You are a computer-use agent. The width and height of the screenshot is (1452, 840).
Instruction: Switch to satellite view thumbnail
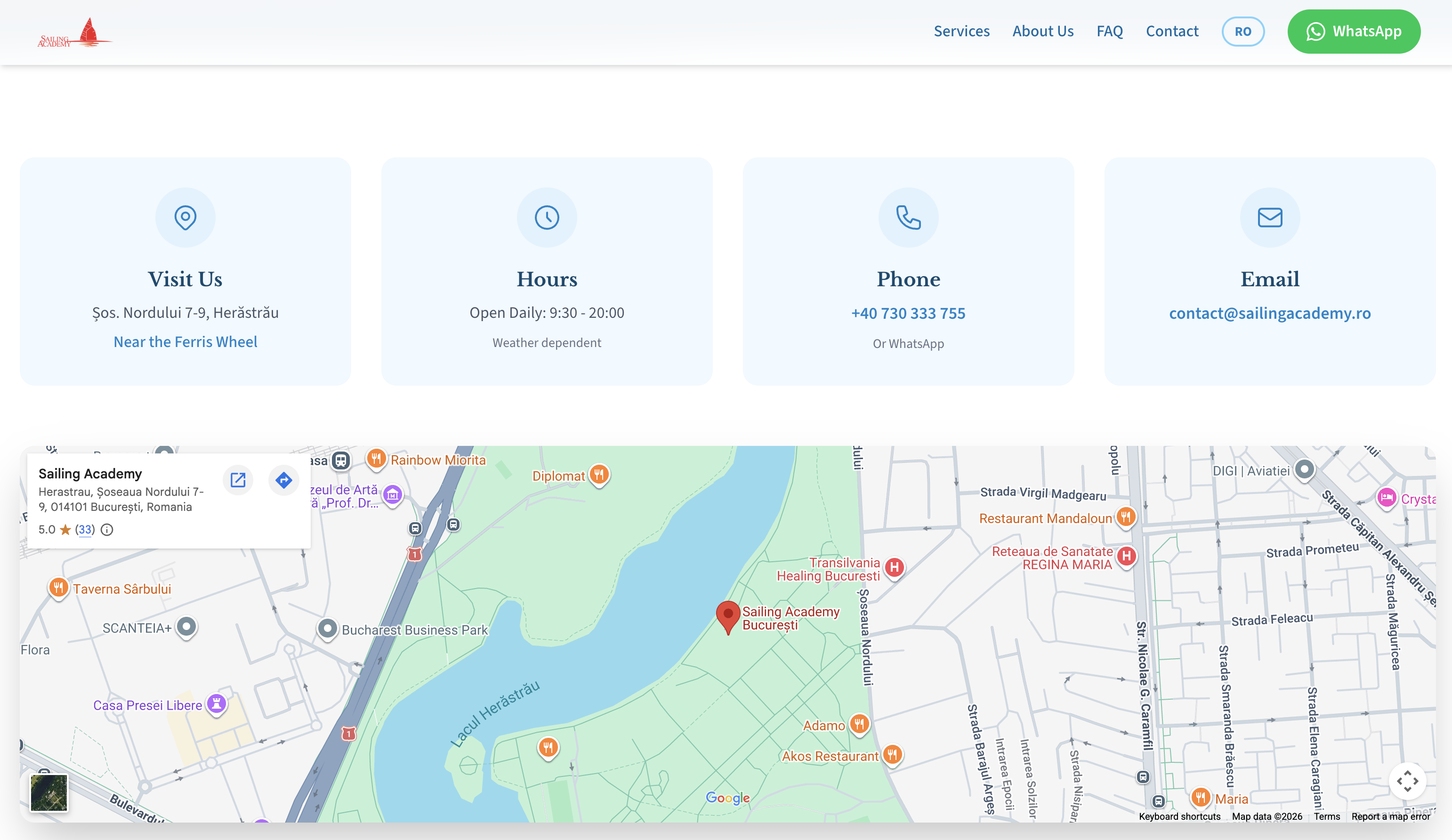(49, 793)
